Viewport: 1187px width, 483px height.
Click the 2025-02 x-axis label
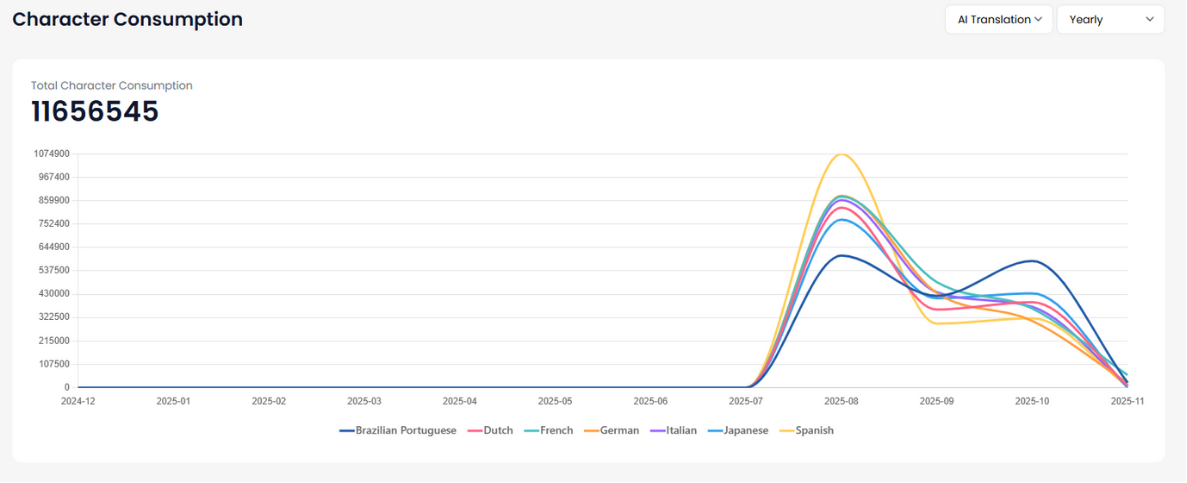tap(269, 400)
